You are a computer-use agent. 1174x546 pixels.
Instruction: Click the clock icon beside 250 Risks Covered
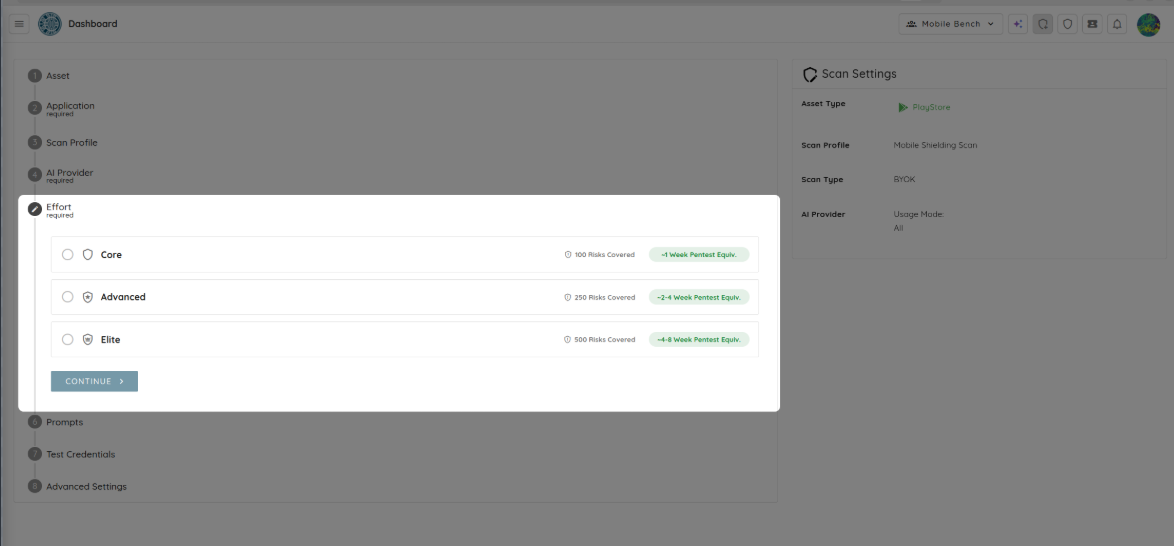(568, 297)
